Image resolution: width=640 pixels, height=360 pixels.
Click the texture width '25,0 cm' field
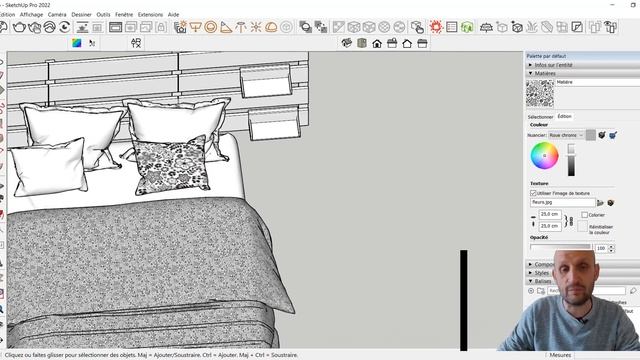pyautogui.click(x=550, y=214)
